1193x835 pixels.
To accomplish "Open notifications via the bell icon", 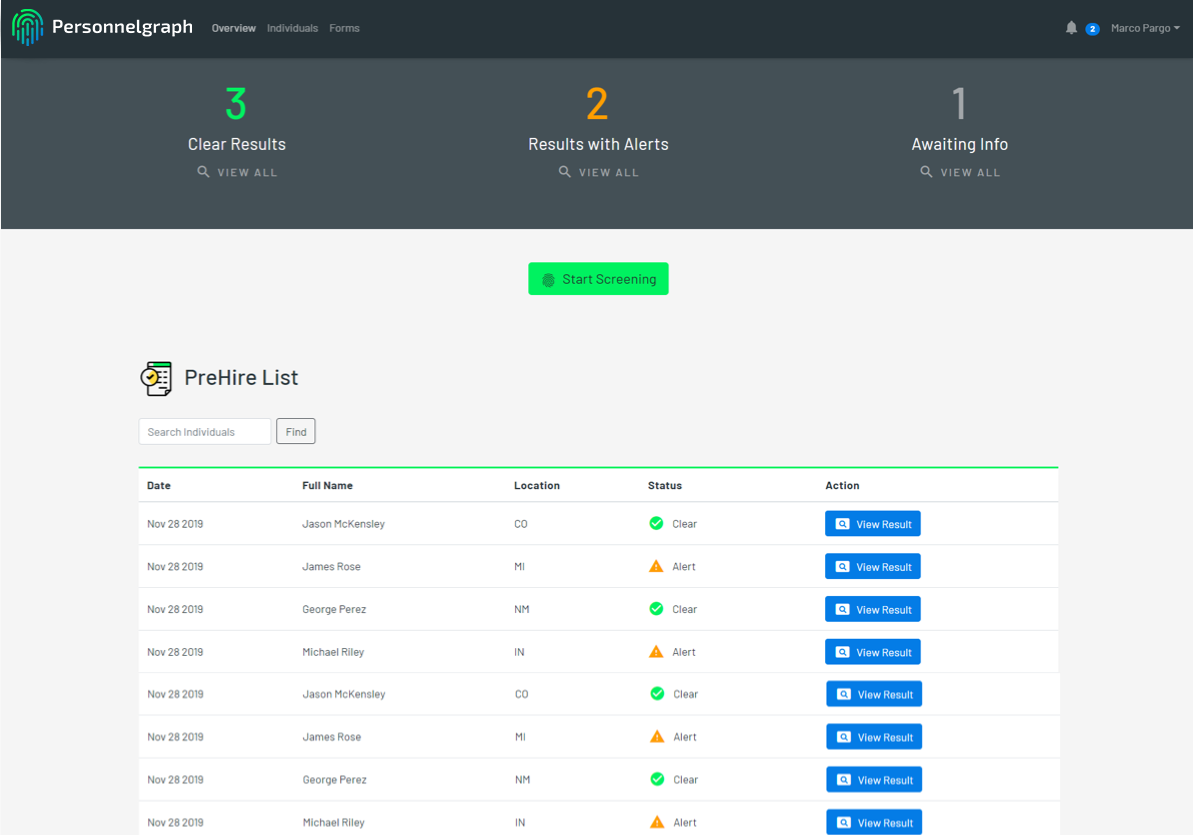I will pyautogui.click(x=1071, y=28).
